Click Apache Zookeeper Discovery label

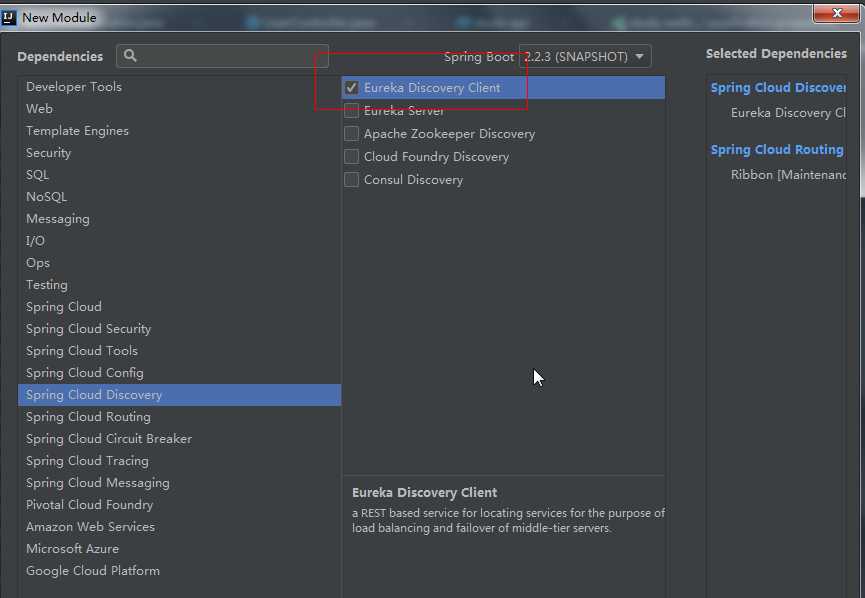coord(449,134)
